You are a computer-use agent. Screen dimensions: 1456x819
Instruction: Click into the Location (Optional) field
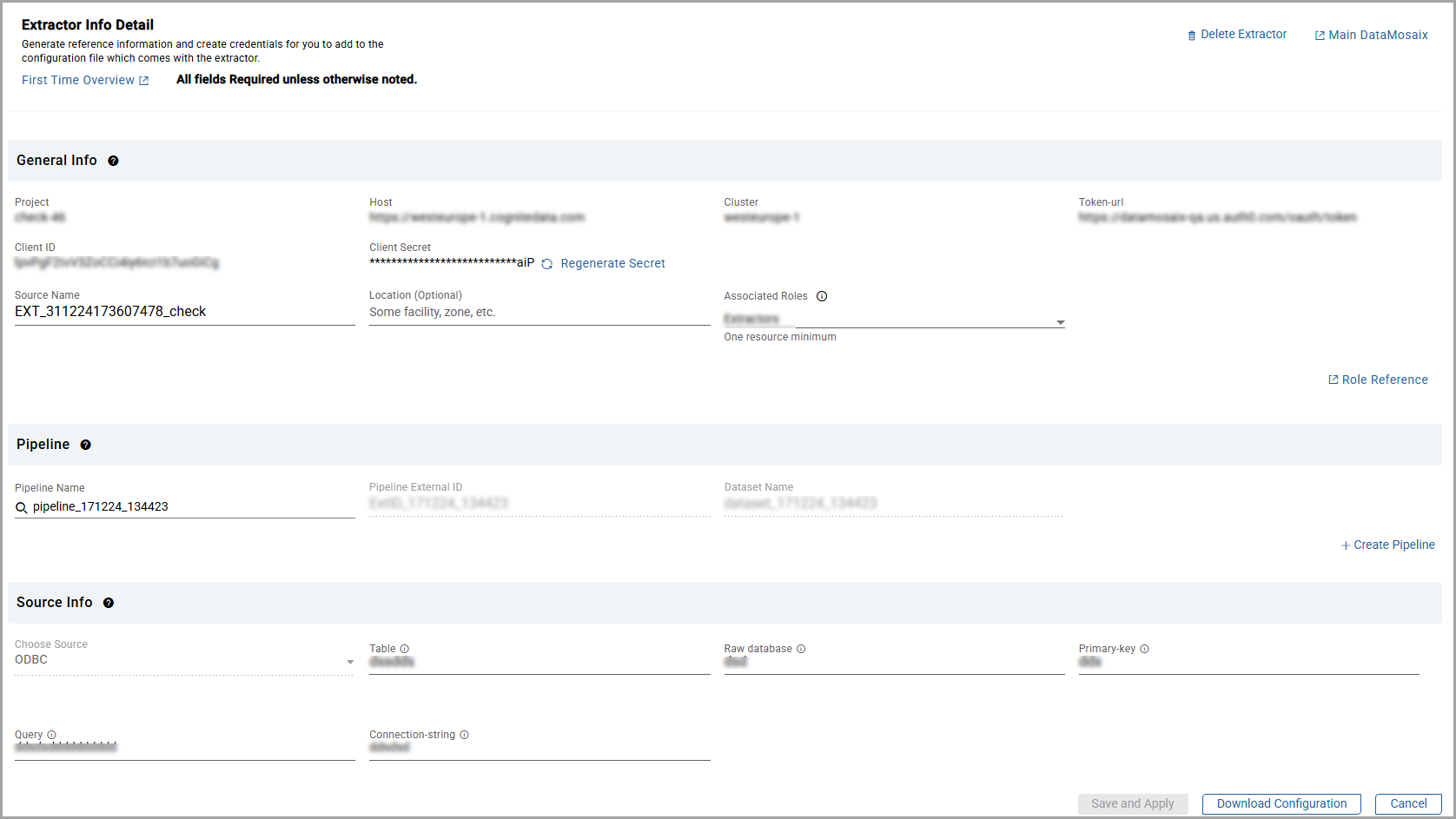coord(539,313)
